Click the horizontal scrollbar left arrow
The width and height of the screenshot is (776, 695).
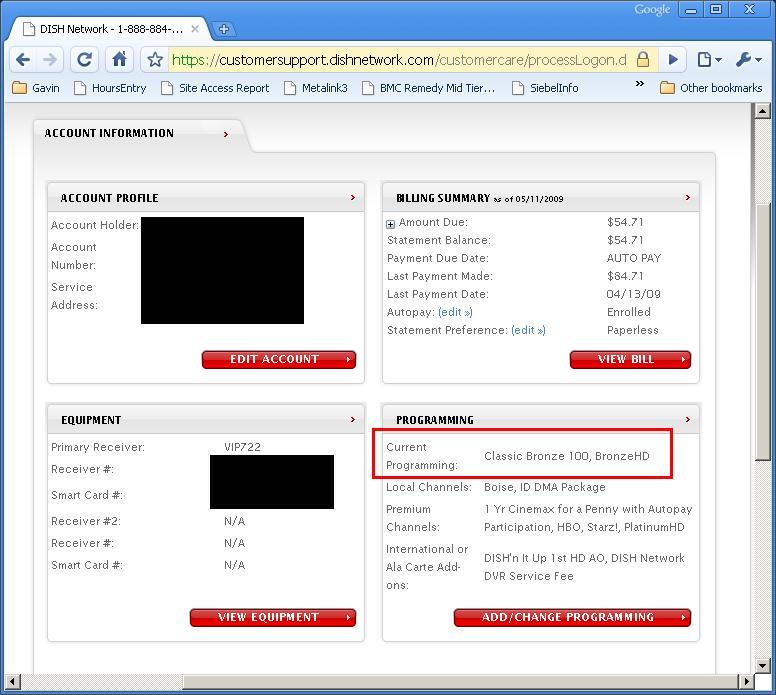pos(13,682)
